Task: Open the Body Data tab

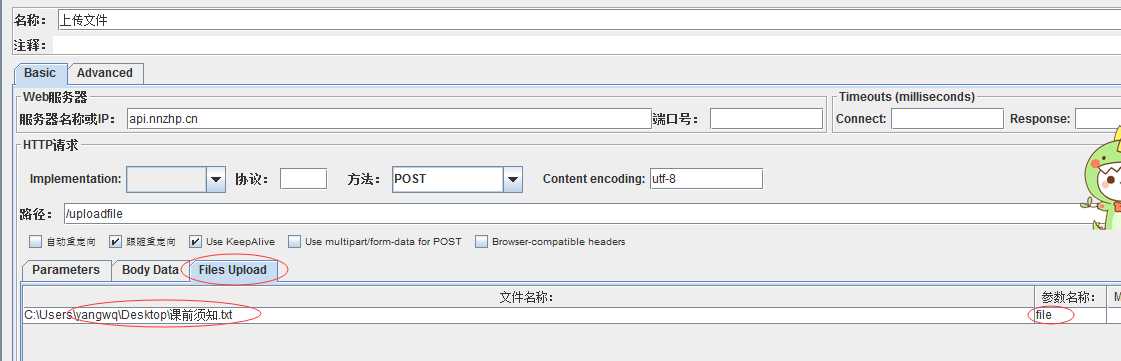Action: 150,270
